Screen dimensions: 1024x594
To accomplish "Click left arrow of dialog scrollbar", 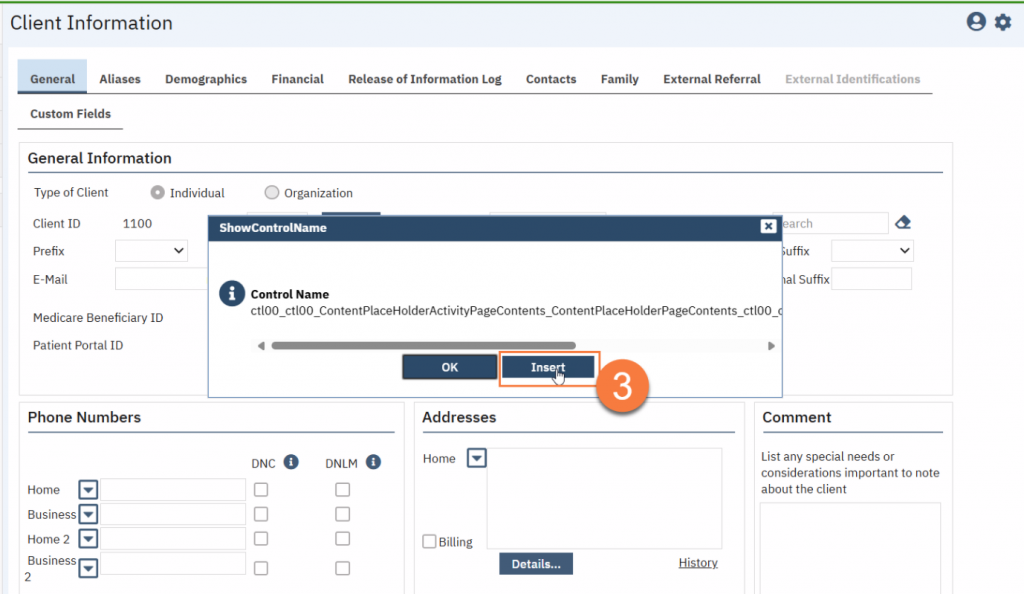I will [x=261, y=346].
